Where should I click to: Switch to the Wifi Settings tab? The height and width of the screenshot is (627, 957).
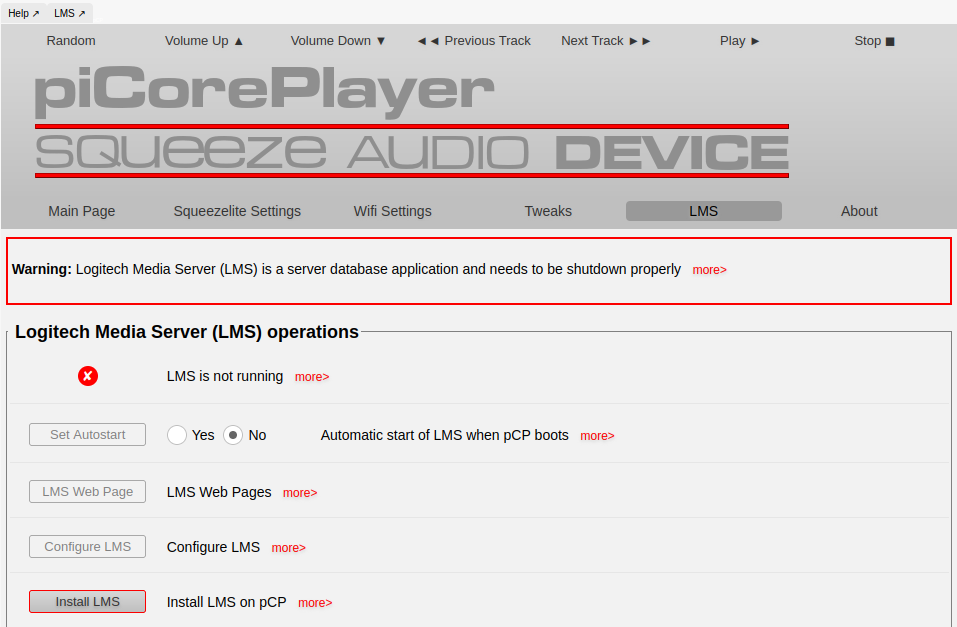tap(392, 211)
